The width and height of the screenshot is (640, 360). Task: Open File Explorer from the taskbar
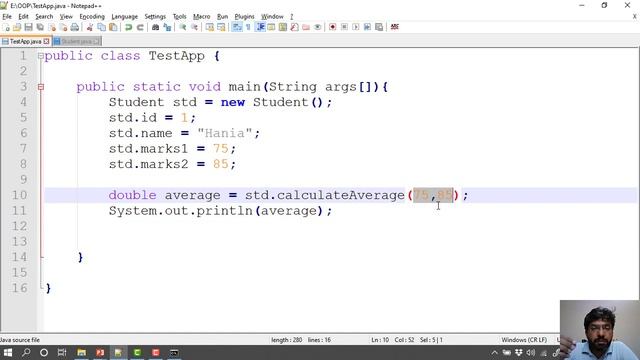tap(81, 353)
